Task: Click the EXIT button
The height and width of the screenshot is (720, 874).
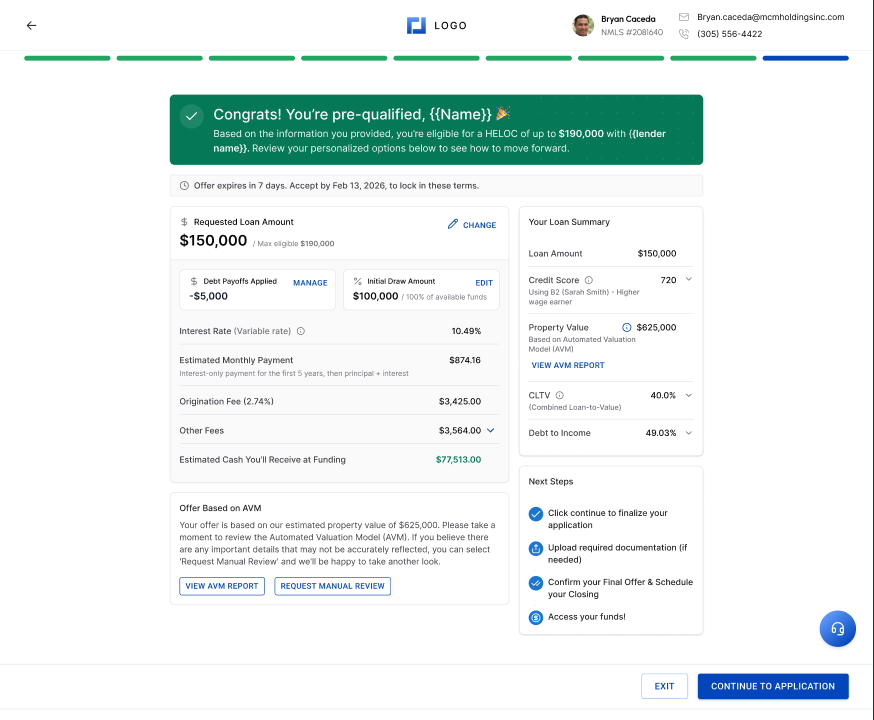Action: point(664,686)
